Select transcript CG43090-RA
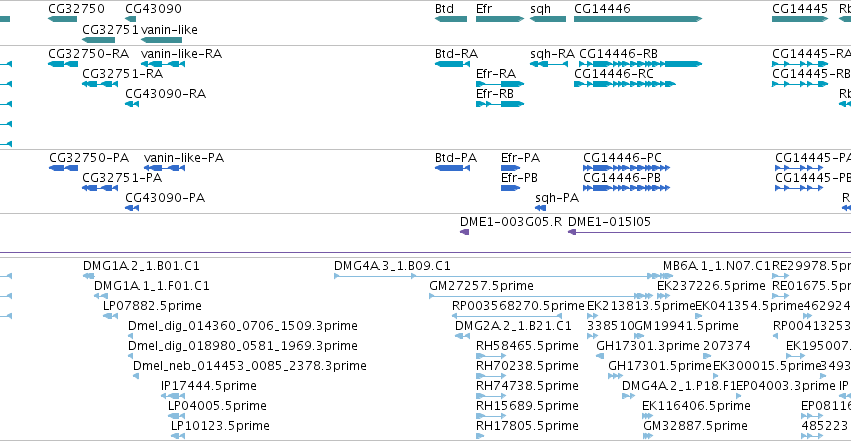Image resolution: width=851 pixels, height=441 pixels. [132, 104]
